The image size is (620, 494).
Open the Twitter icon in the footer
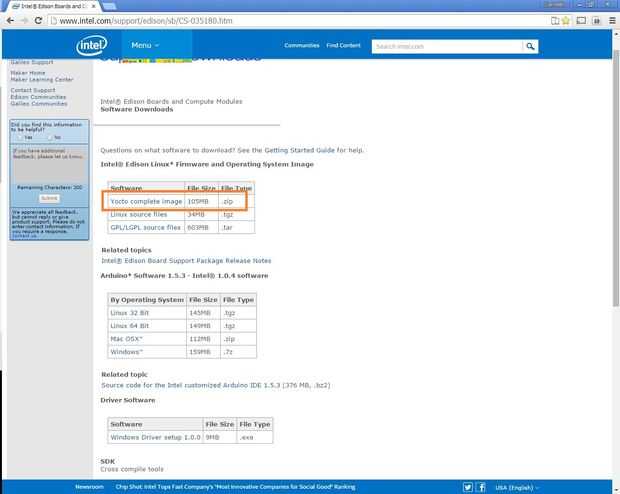point(468,487)
